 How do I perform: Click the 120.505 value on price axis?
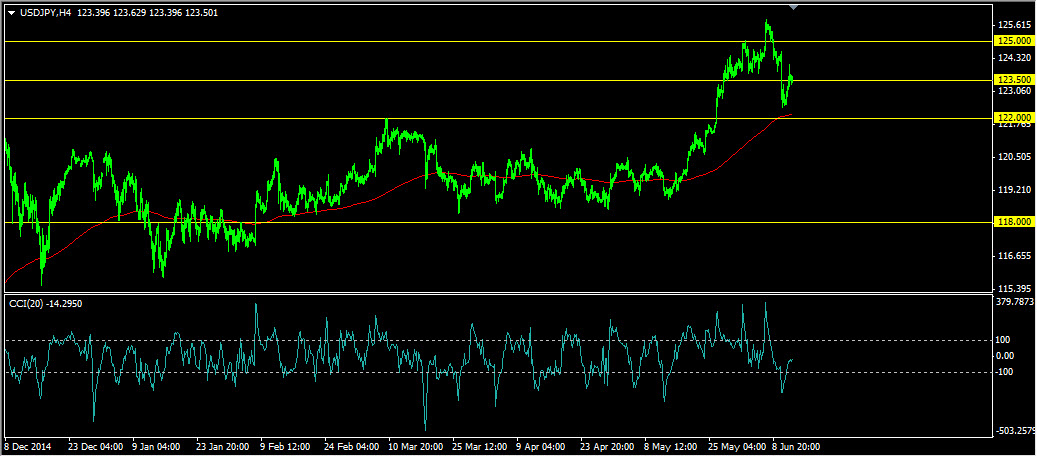click(x=1015, y=157)
